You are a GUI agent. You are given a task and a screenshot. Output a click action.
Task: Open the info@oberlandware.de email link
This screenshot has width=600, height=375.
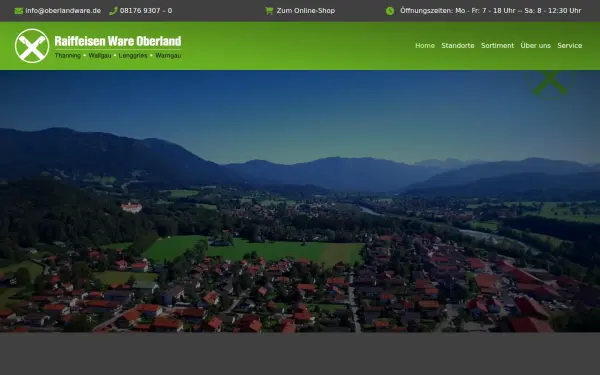click(x=63, y=11)
